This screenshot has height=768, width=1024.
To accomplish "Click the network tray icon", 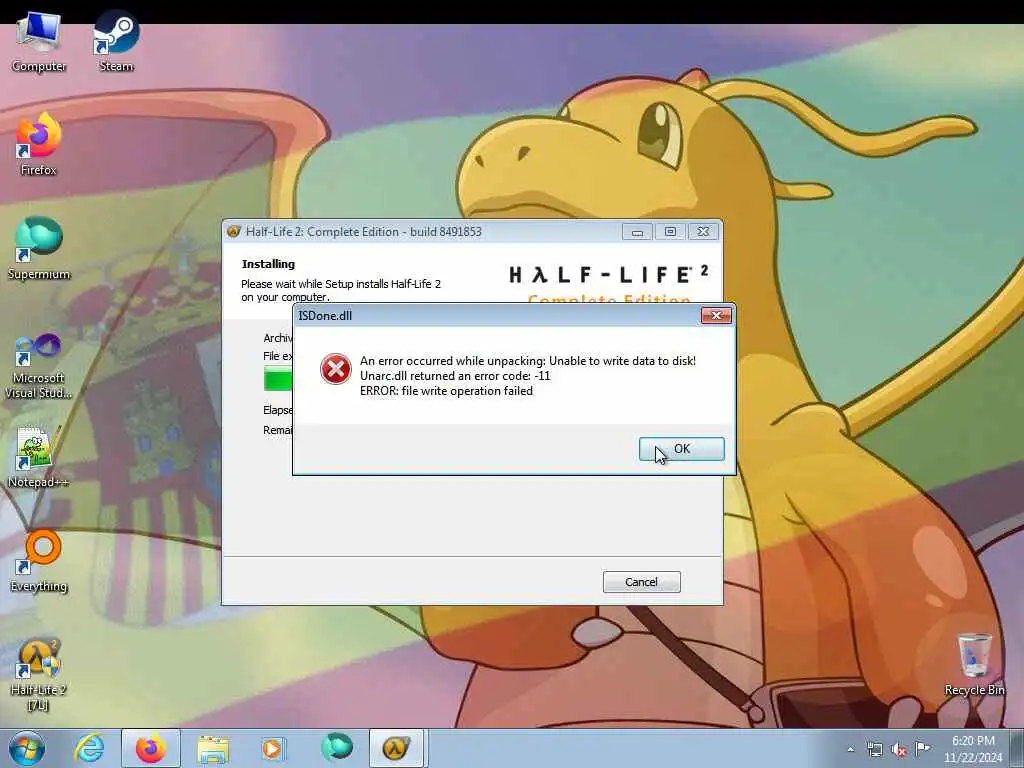I will (874, 749).
